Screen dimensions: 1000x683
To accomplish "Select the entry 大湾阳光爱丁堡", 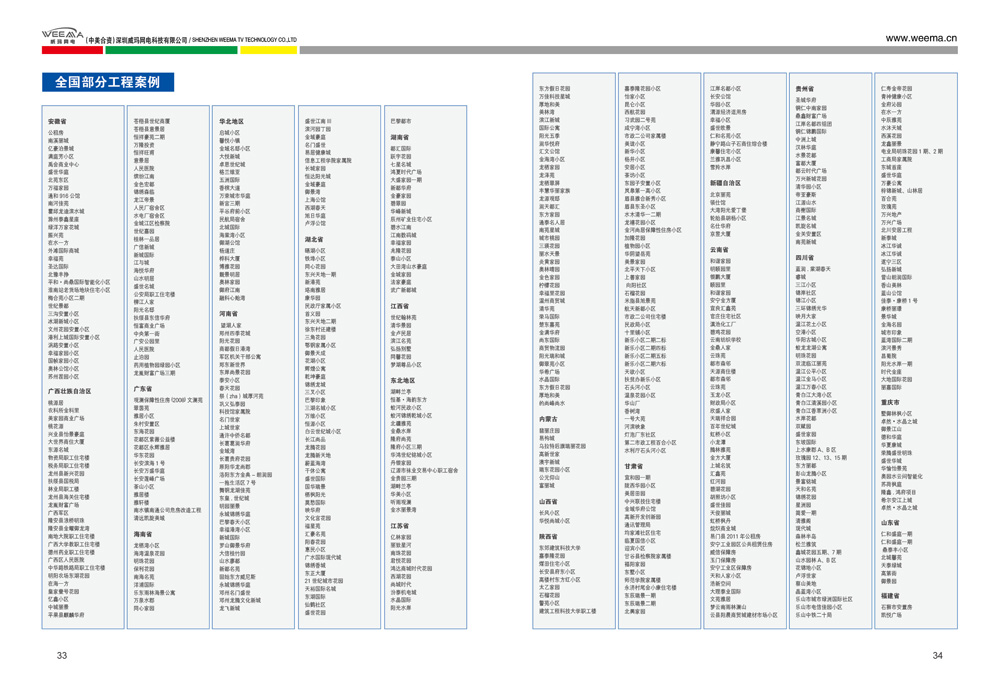I will coord(728,210).
